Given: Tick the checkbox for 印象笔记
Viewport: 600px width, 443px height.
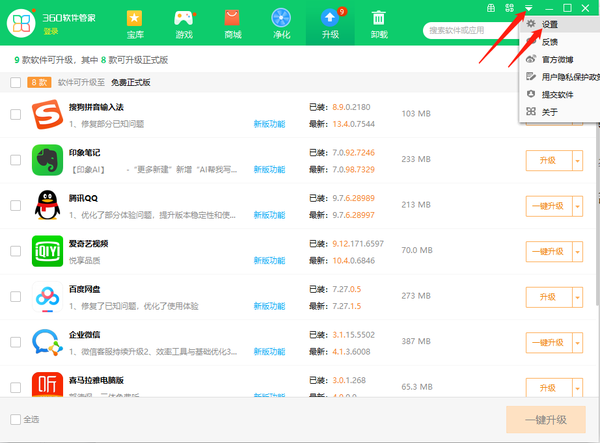Looking at the screenshot, I should pos(15,160).
